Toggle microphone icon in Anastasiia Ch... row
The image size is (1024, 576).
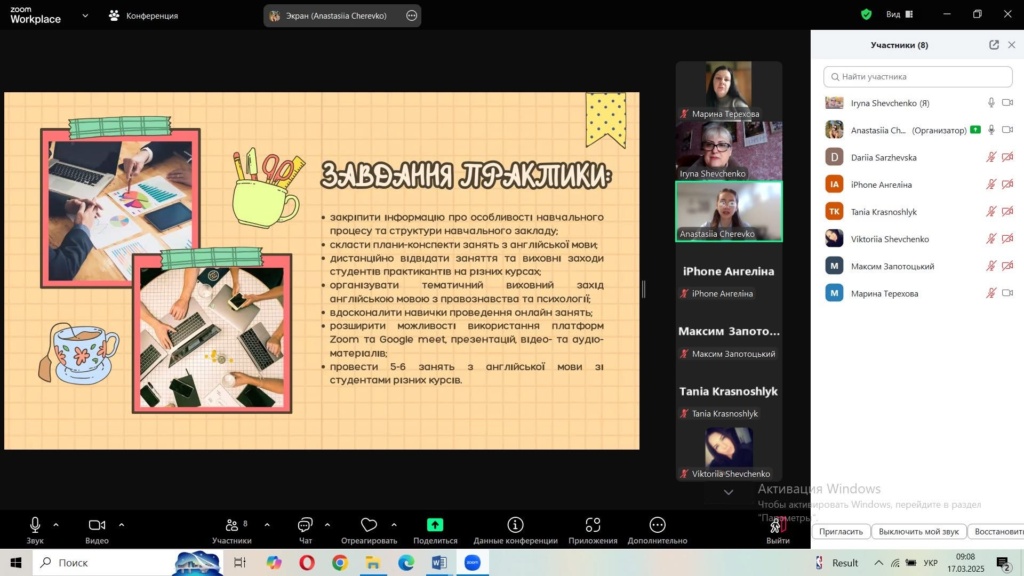pyautogui.click(x=991, y=130)
